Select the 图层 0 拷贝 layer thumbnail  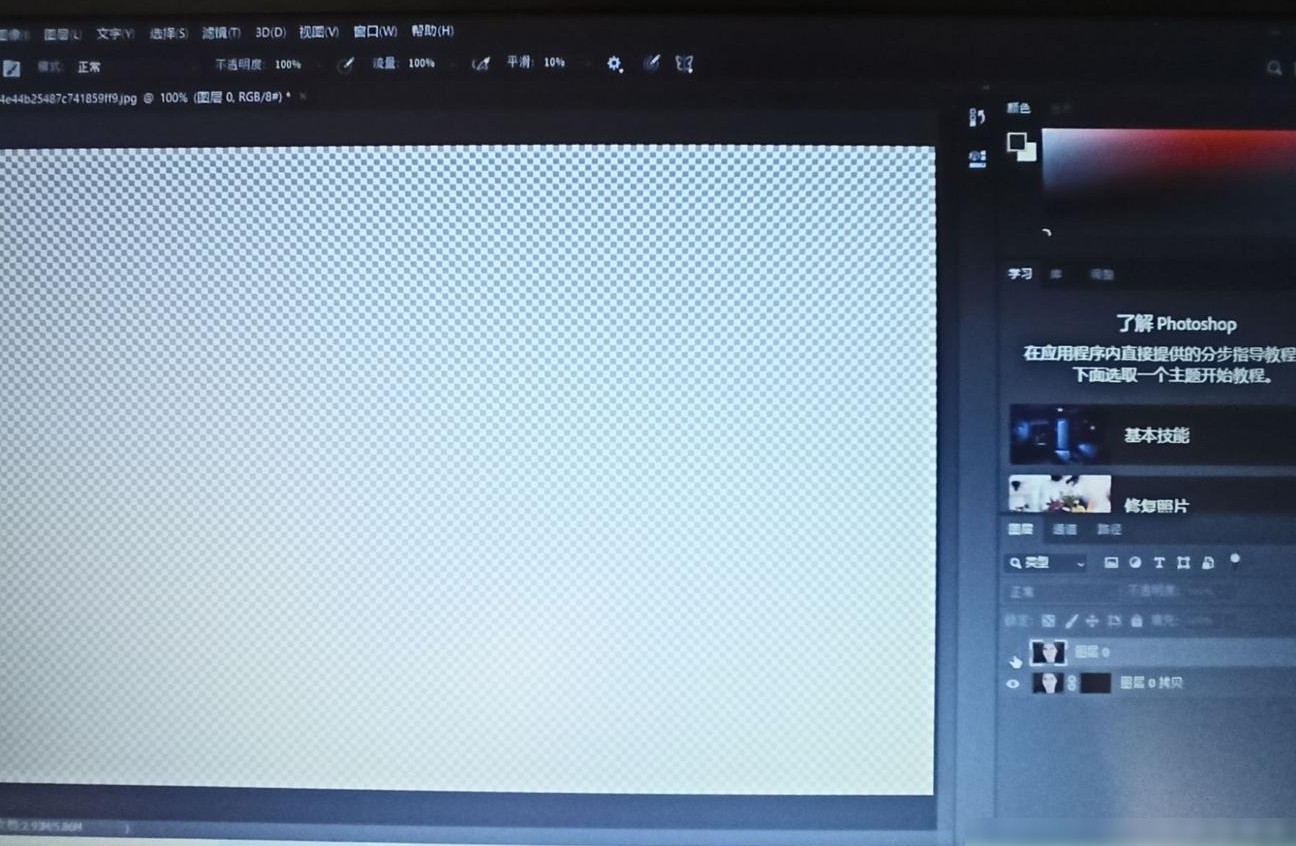[x=1048, y=683]
